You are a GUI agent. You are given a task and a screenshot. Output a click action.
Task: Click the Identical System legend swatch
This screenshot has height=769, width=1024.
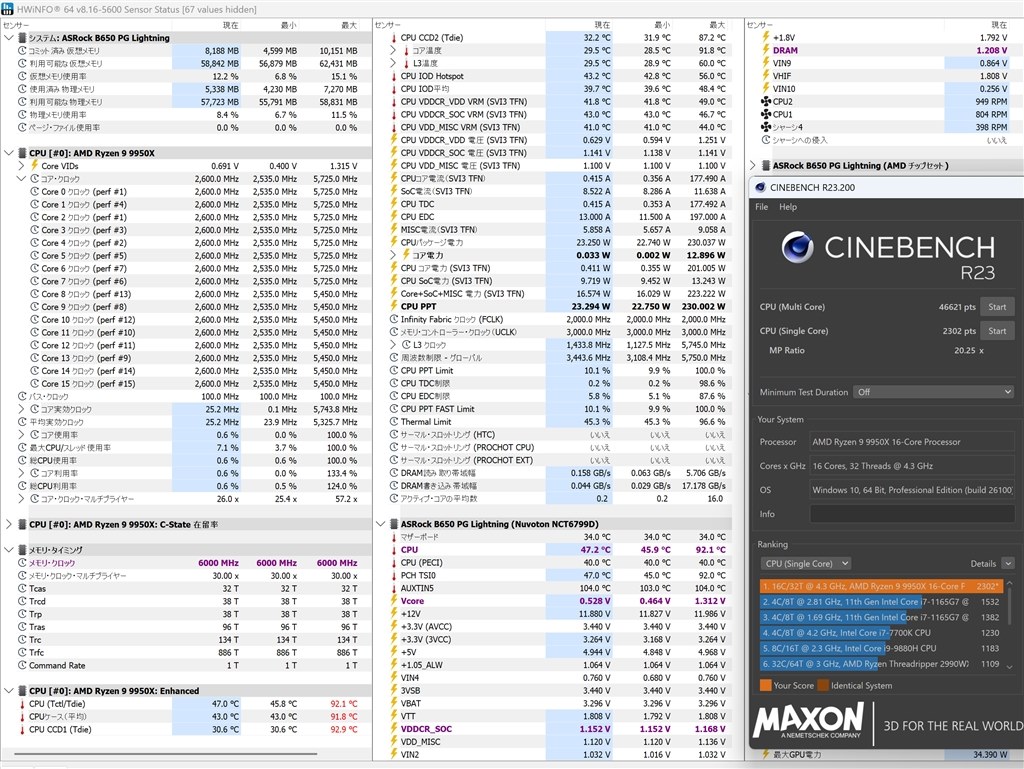point(823,685)
